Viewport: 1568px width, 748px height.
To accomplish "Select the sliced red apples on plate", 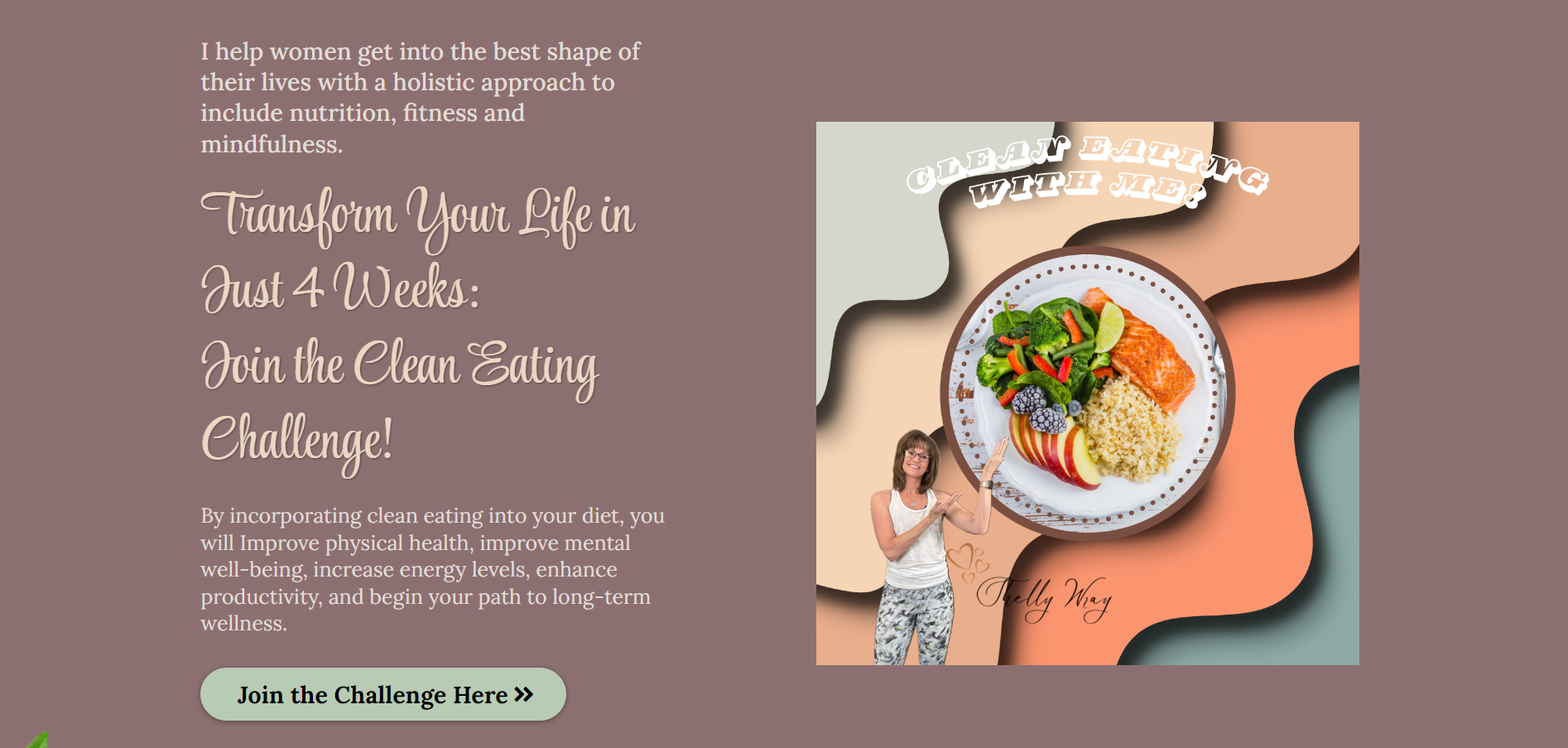I will [1055, 451].
